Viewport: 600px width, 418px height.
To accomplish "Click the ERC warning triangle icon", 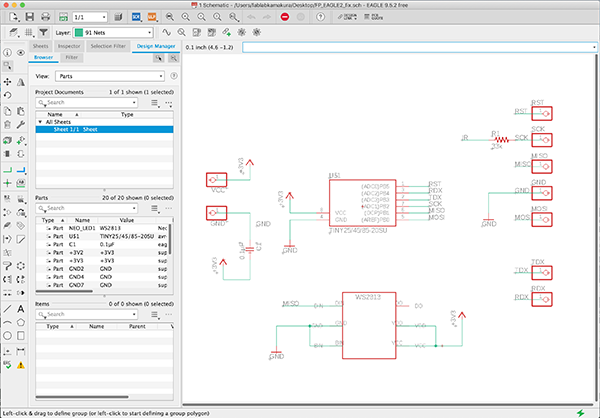I will (x=21, y=365).
